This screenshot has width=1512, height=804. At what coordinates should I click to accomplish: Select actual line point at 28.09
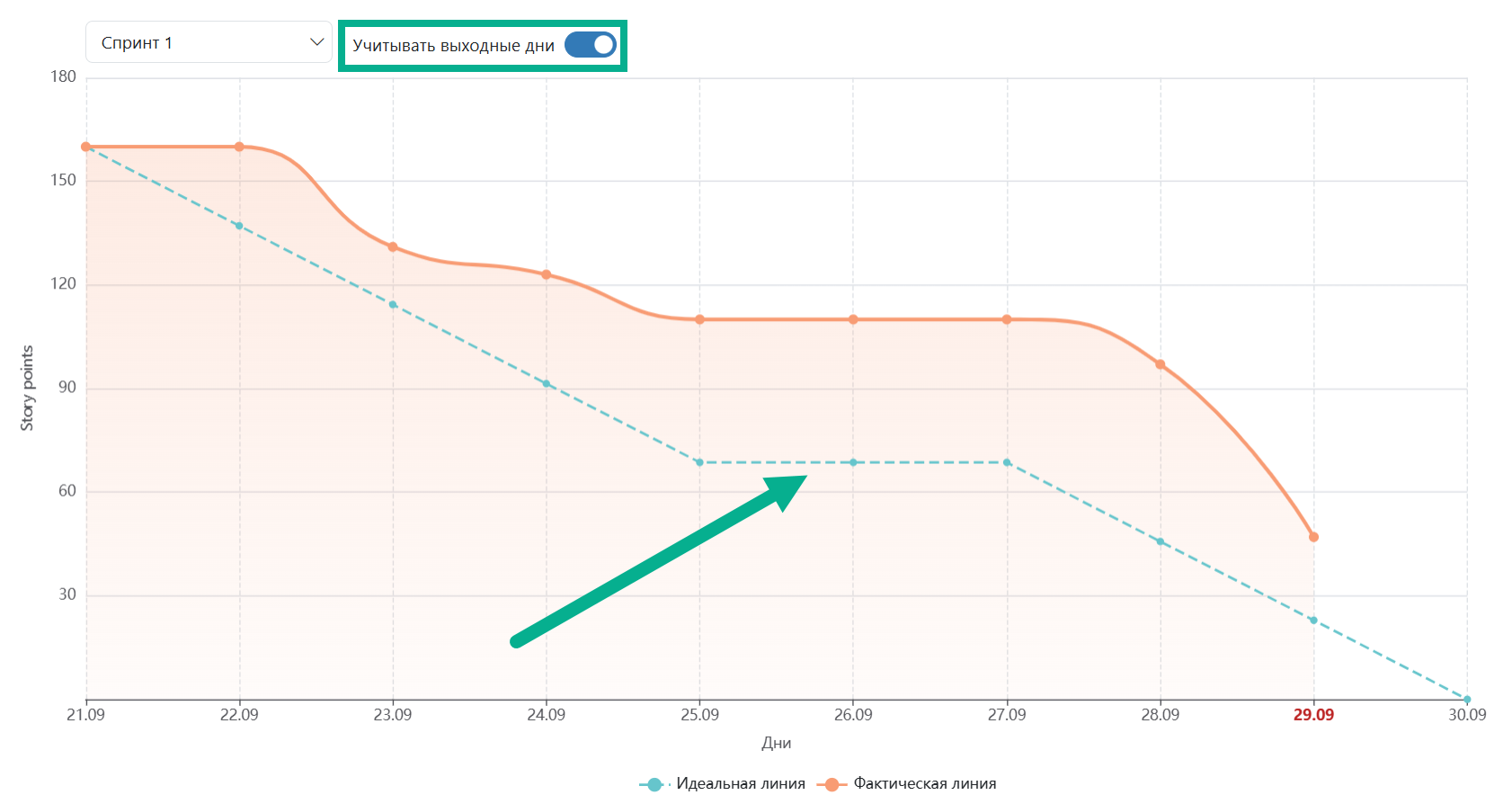(x=1161, y=364)
